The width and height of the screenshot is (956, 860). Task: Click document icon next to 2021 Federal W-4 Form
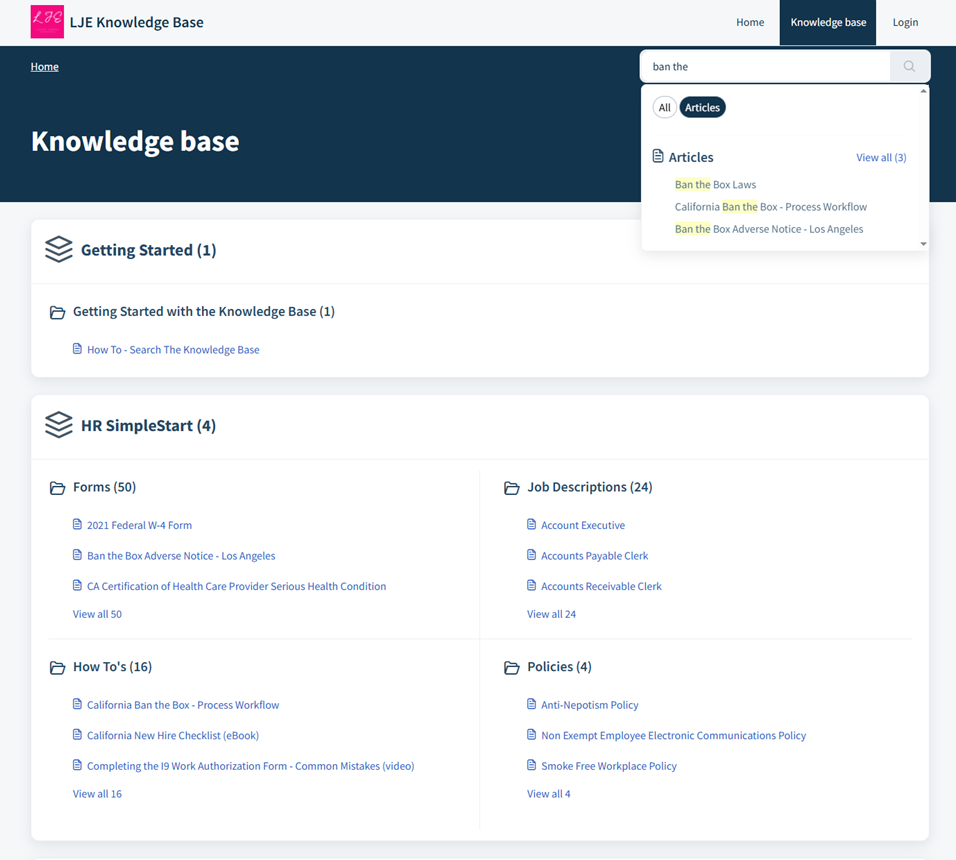77,524
